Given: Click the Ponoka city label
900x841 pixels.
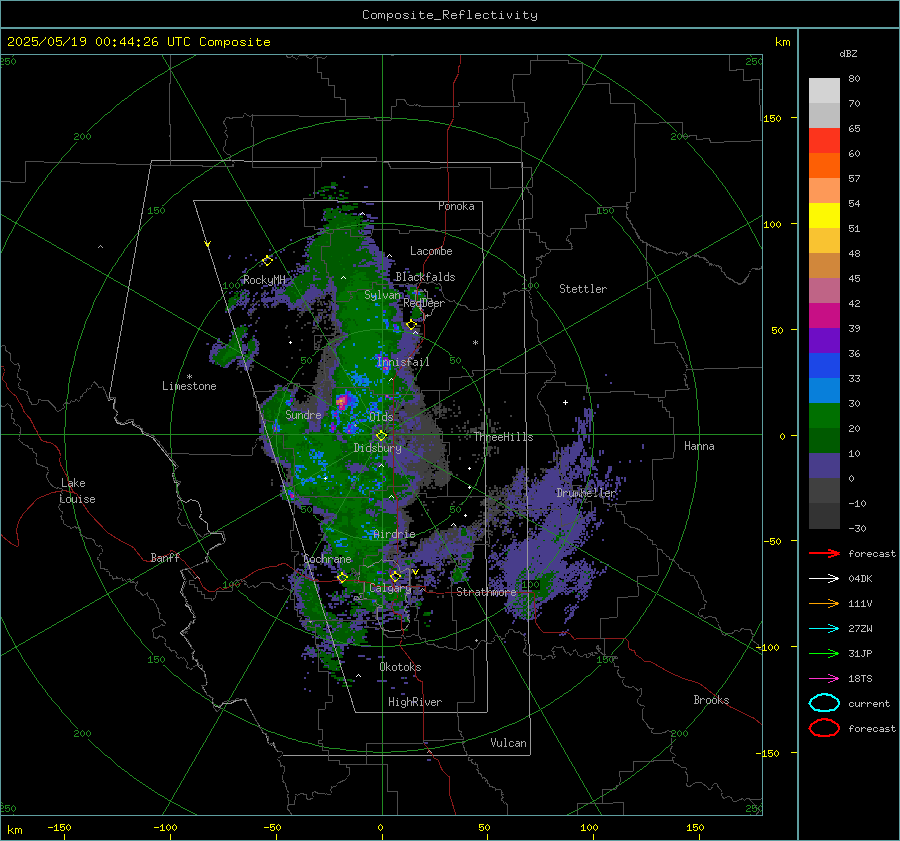Looking at the screenshot, I should (456, 206).
